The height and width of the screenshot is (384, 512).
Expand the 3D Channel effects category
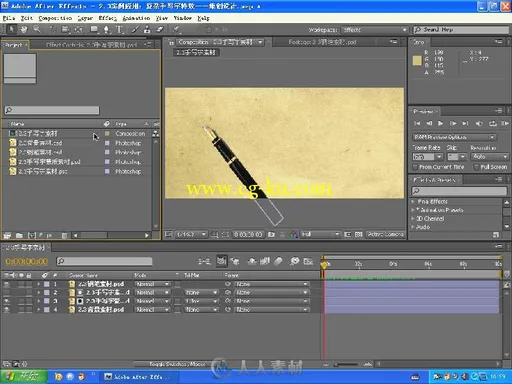(x=413, y=218)
